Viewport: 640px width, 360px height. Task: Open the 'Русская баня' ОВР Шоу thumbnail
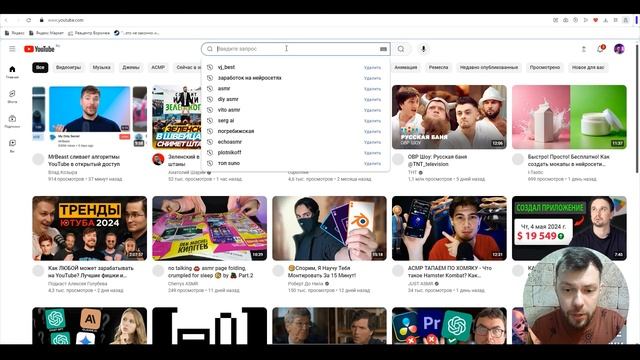(449, 117)
